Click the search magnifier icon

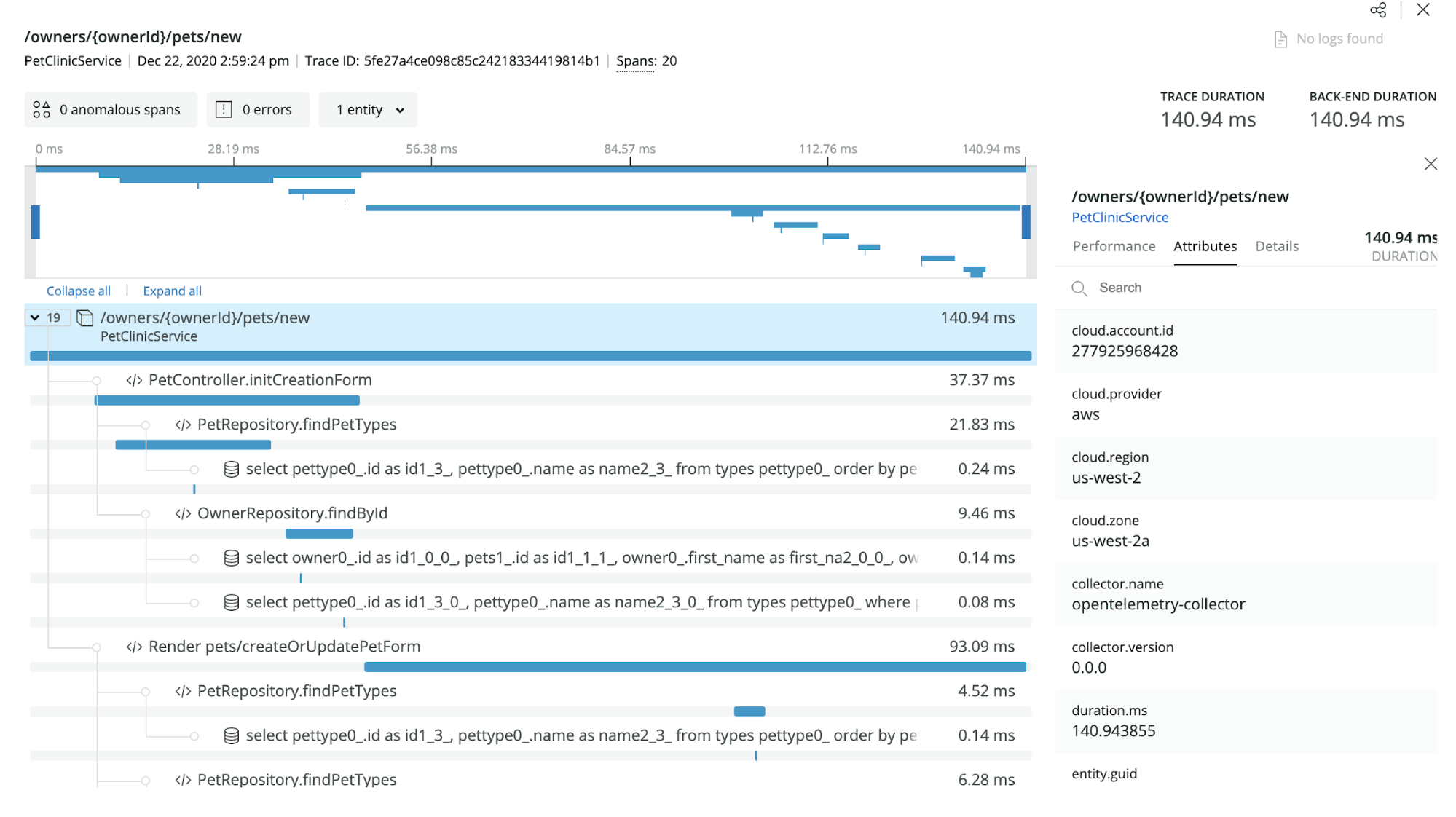(1079, 288)
